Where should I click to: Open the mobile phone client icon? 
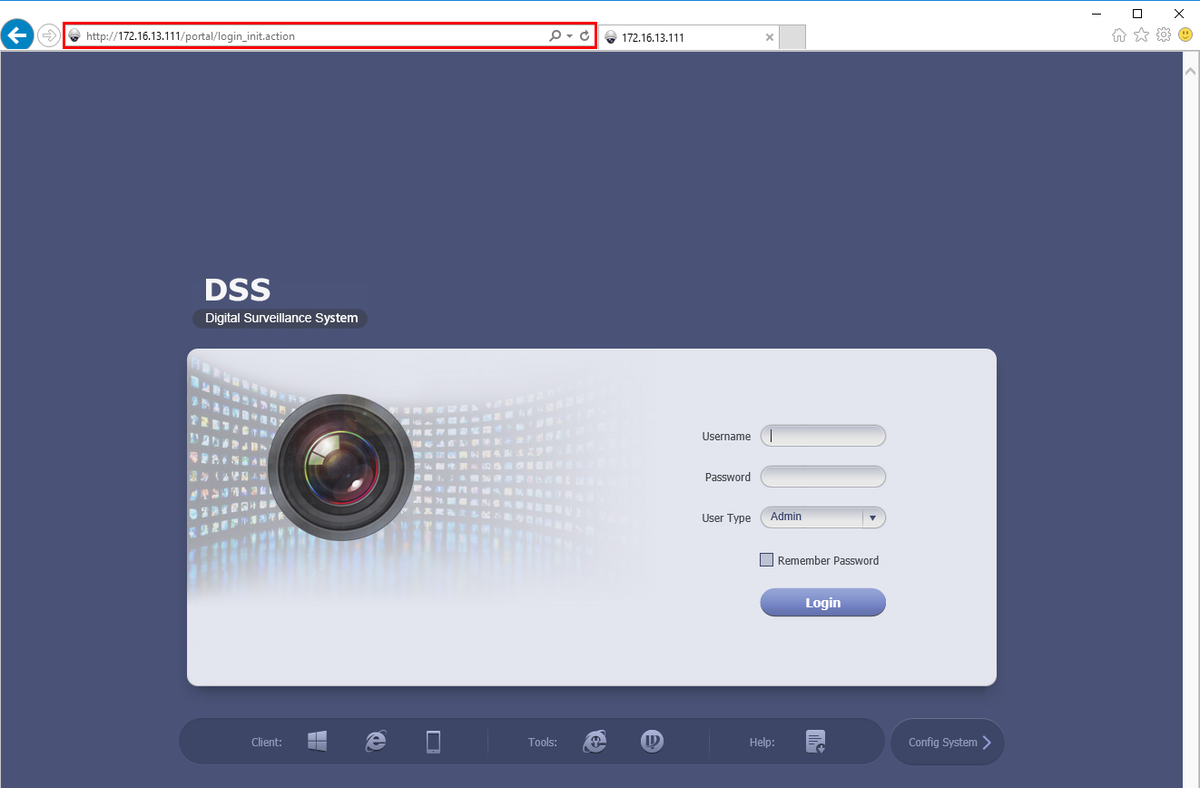tap(433, 741)
